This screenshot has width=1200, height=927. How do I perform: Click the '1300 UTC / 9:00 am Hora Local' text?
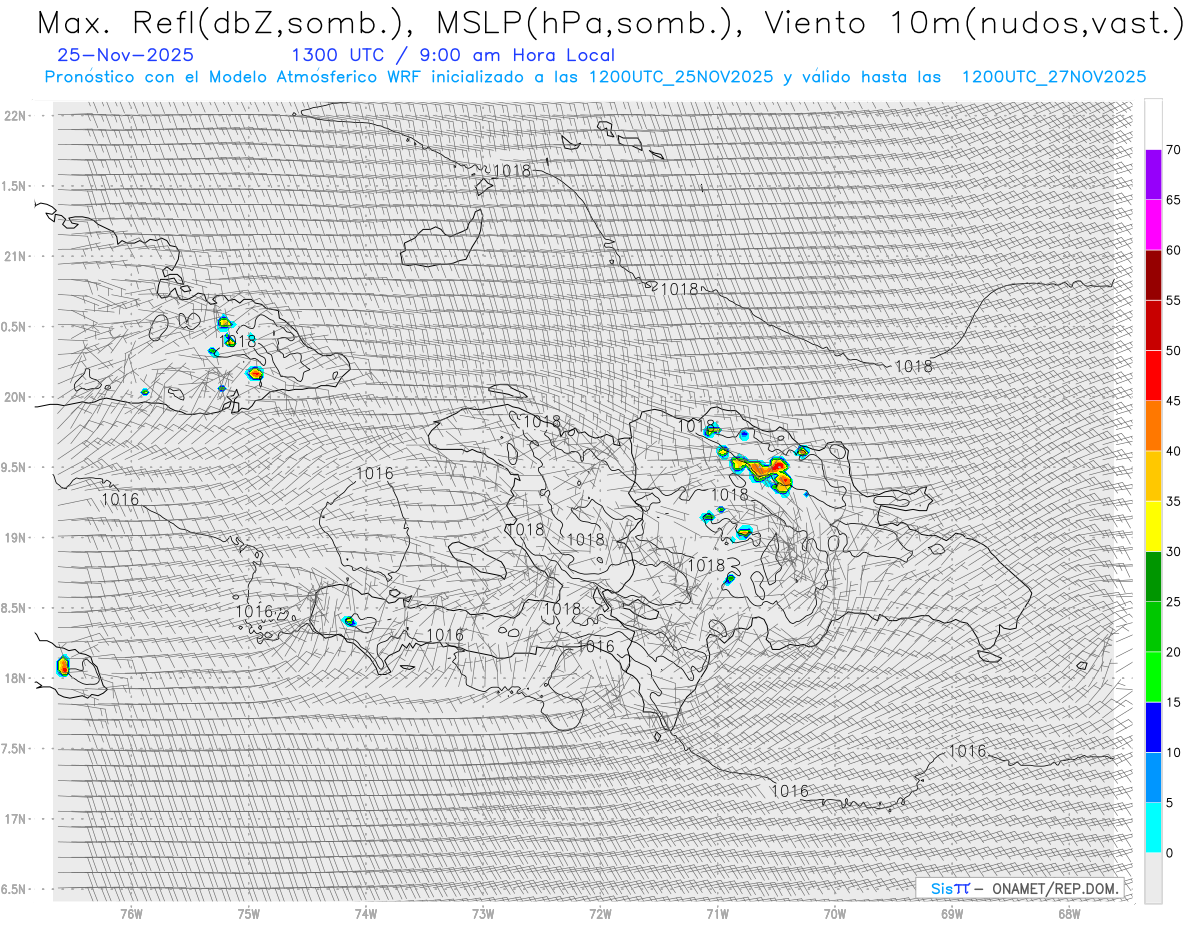[x=452, y=55]
